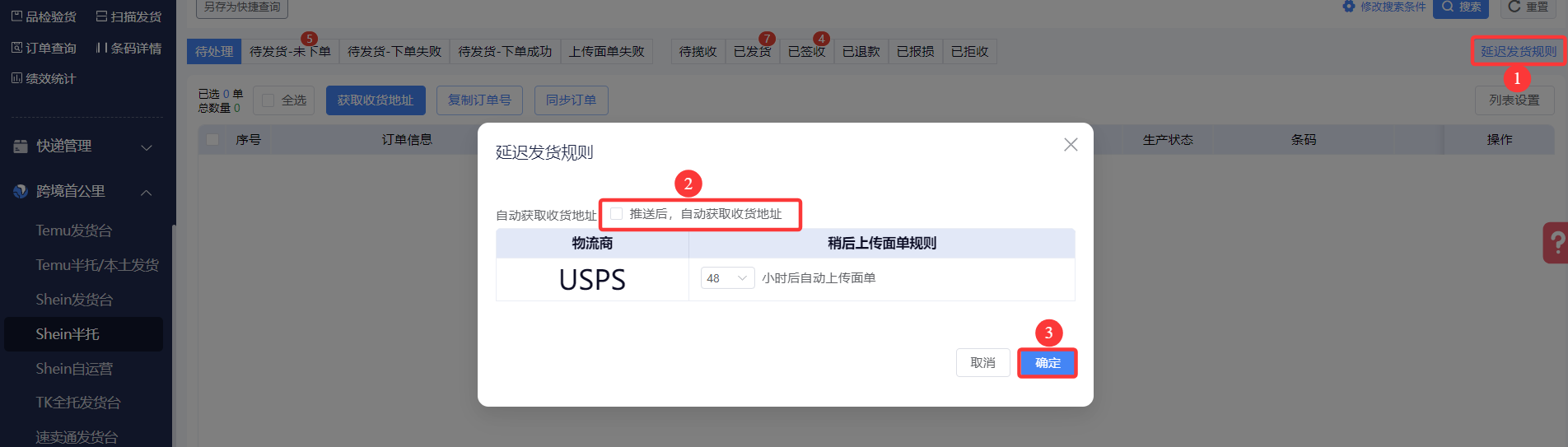Click the 搜索 search button

coord(1461,7)
